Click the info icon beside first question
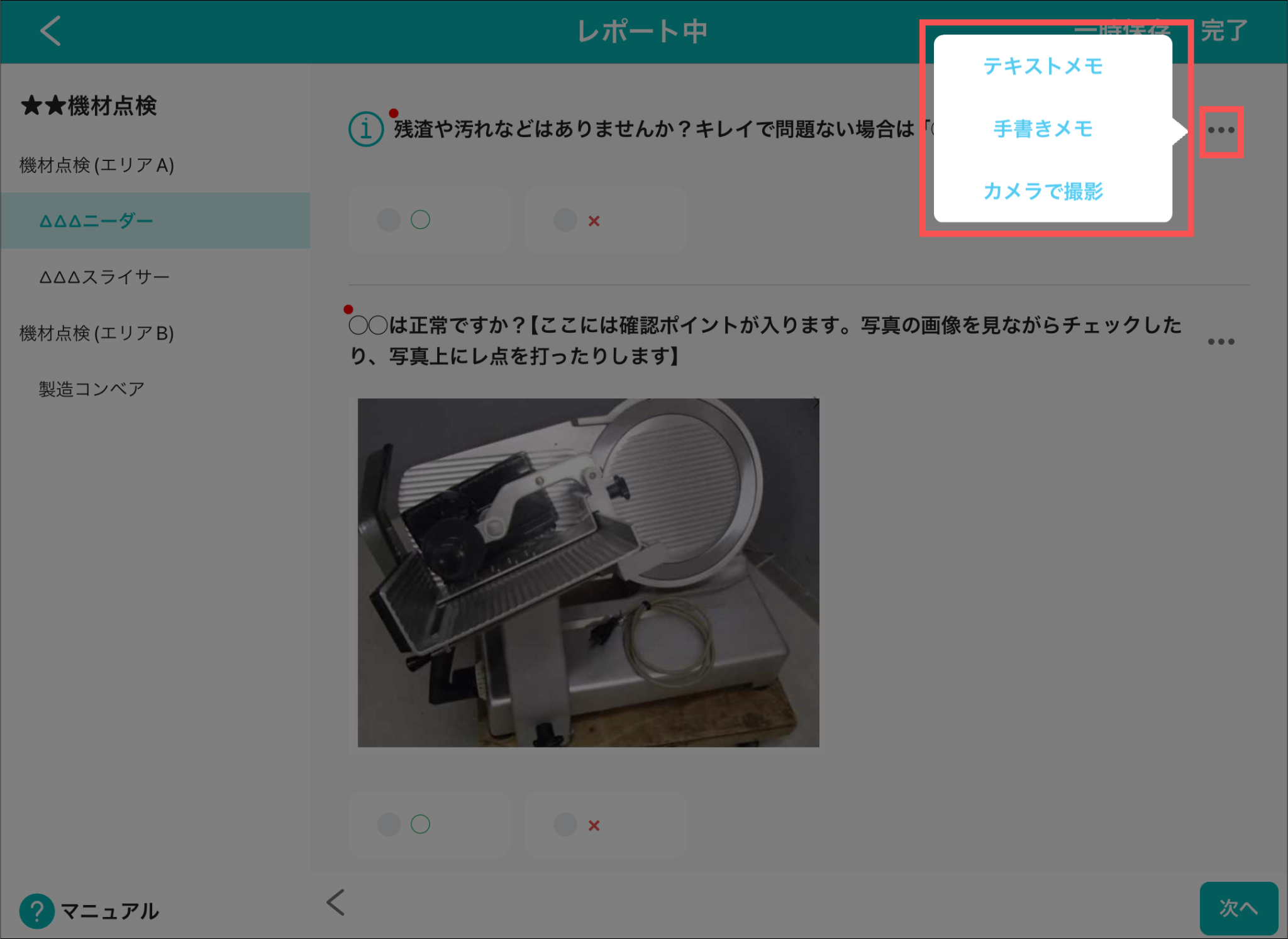This screenshot has height=939, width=1288. click(366, 130)
